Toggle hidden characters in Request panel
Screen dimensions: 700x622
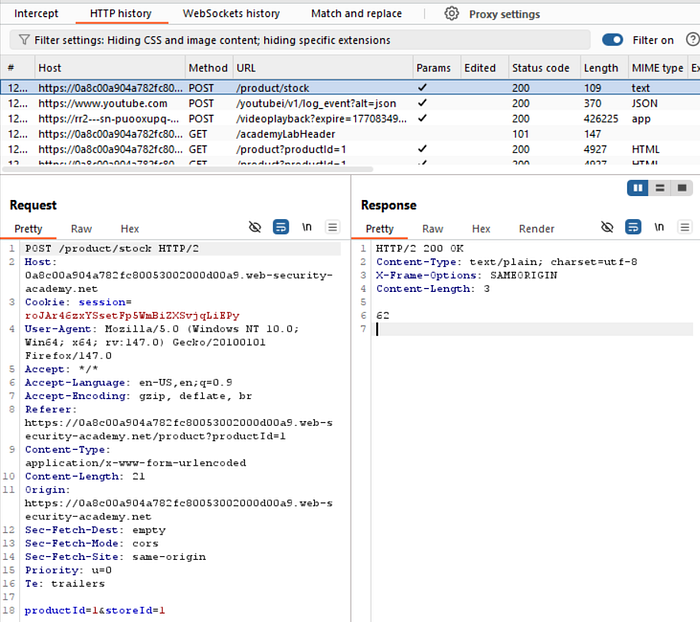coord(255,227)
